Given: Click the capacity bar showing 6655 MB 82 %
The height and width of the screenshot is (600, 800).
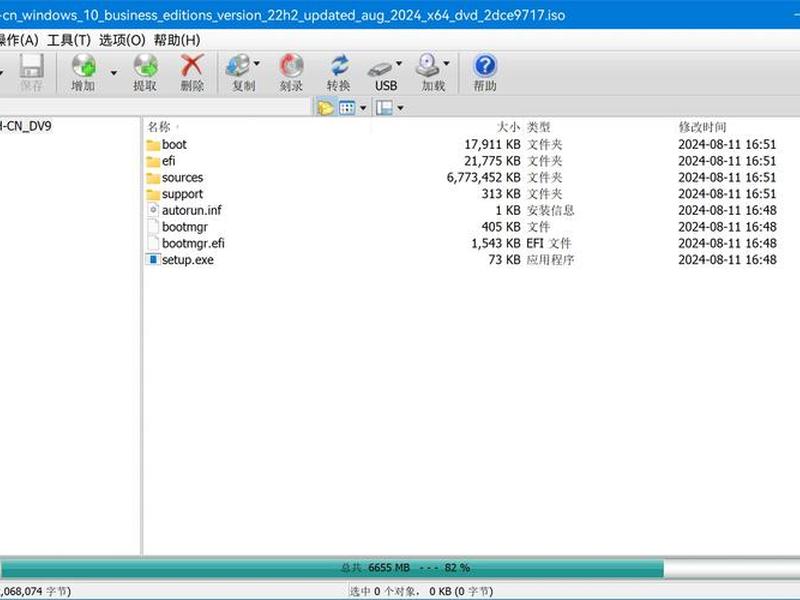Looking at the screenshot, I should 400,567.
